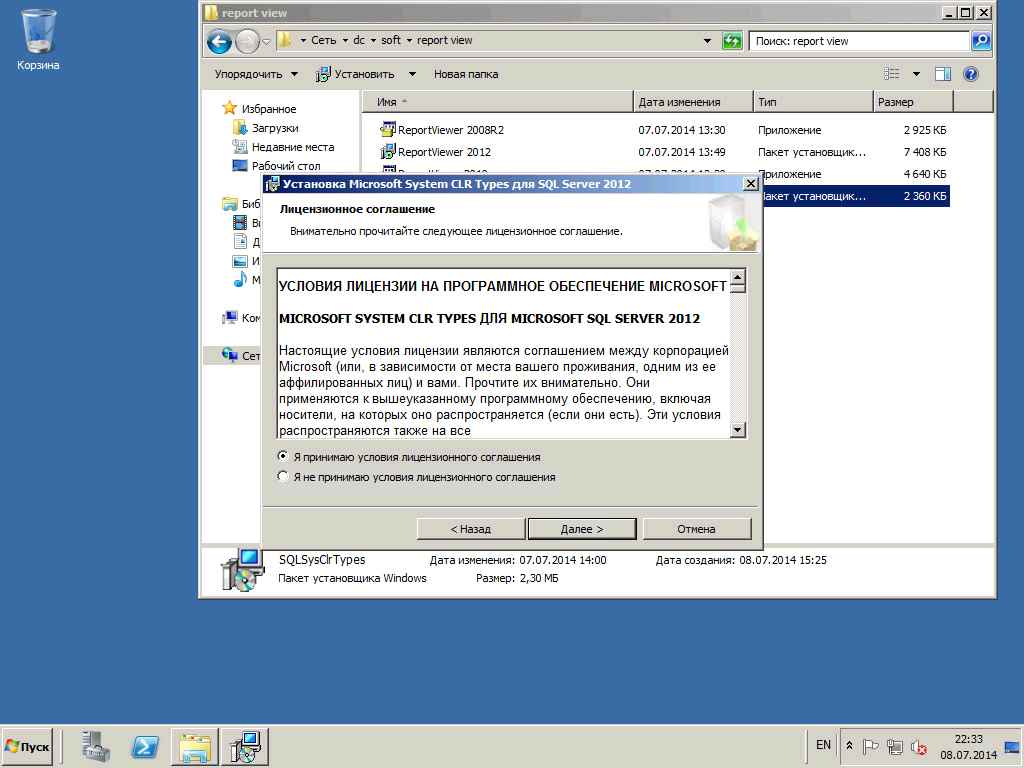Image resolution: width=1024 pixels, height=768 pixels.
Task: Toggle the preview pane icon
Action: tap(942, 74)
